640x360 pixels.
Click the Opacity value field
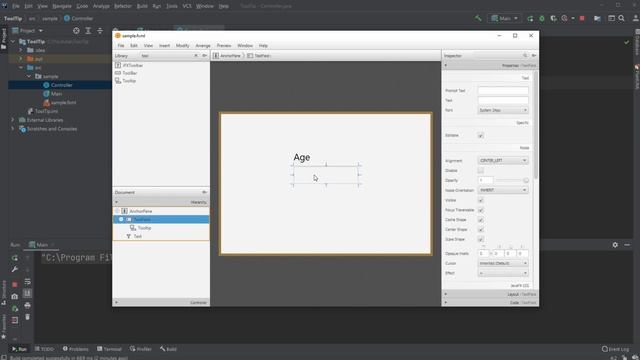coord(485,180)
